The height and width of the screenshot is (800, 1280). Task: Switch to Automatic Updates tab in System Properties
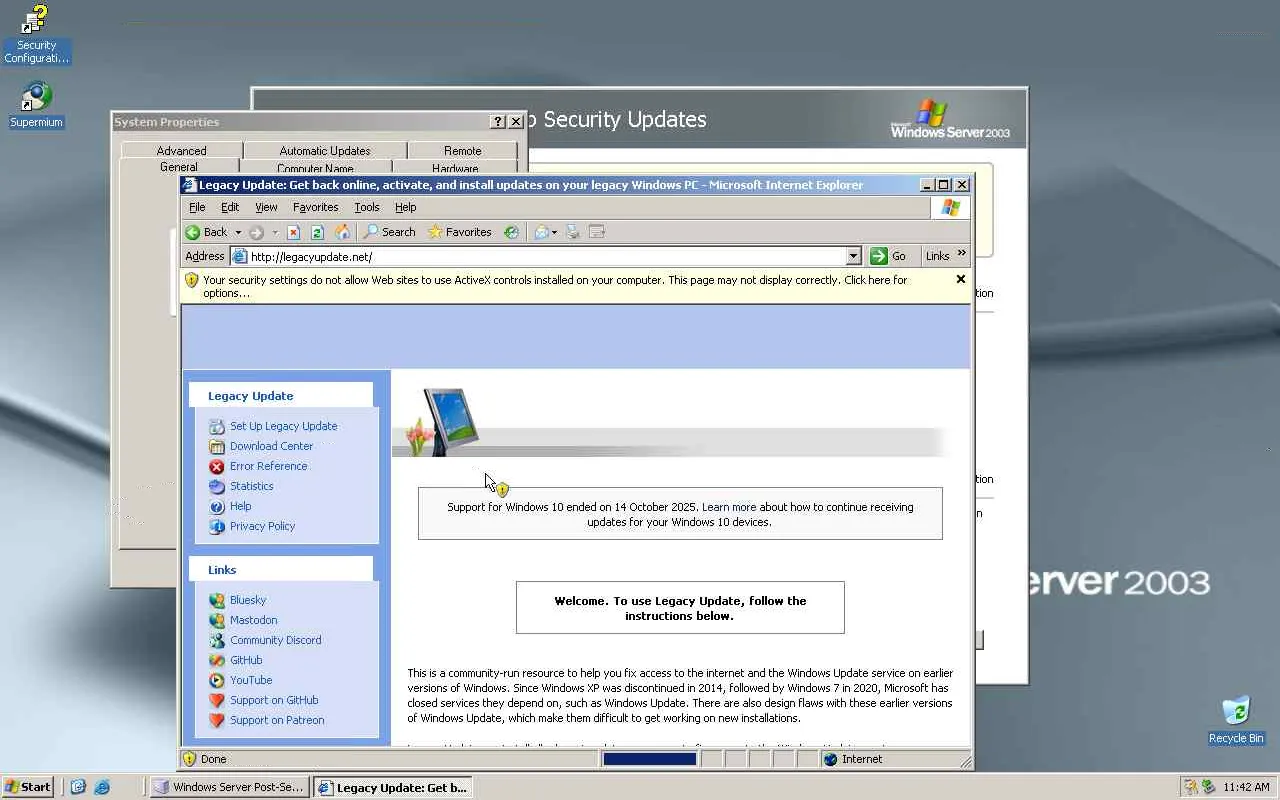(x=325, y=150)
